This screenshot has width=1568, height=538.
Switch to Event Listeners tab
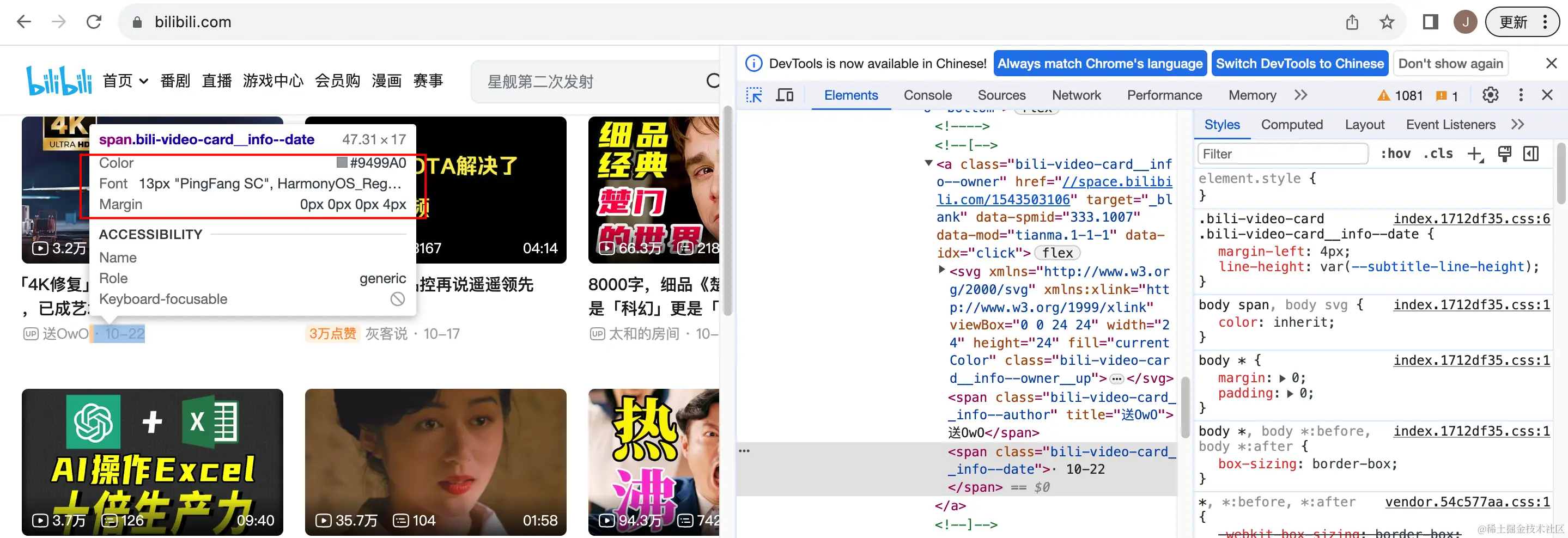pyautogui.click(x=1450, y=125)
